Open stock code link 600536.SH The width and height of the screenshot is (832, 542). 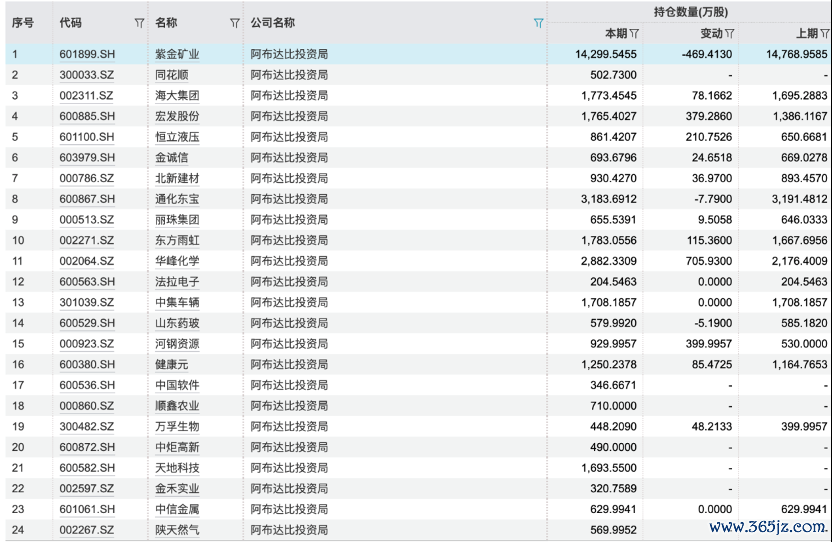coord(87,385)
